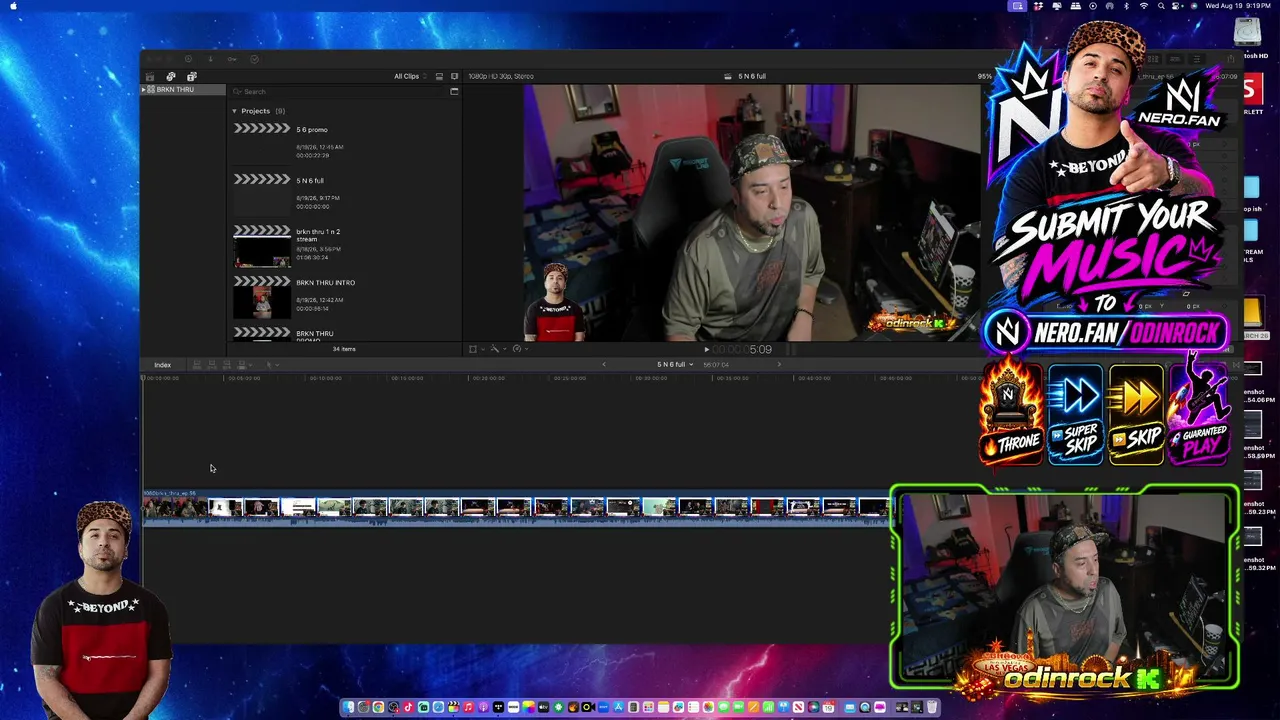Open the 5 N 6 full timeline dropdown
This screenshot has height=720, width=1280.
pyautogui.click(x=675, y=365)
